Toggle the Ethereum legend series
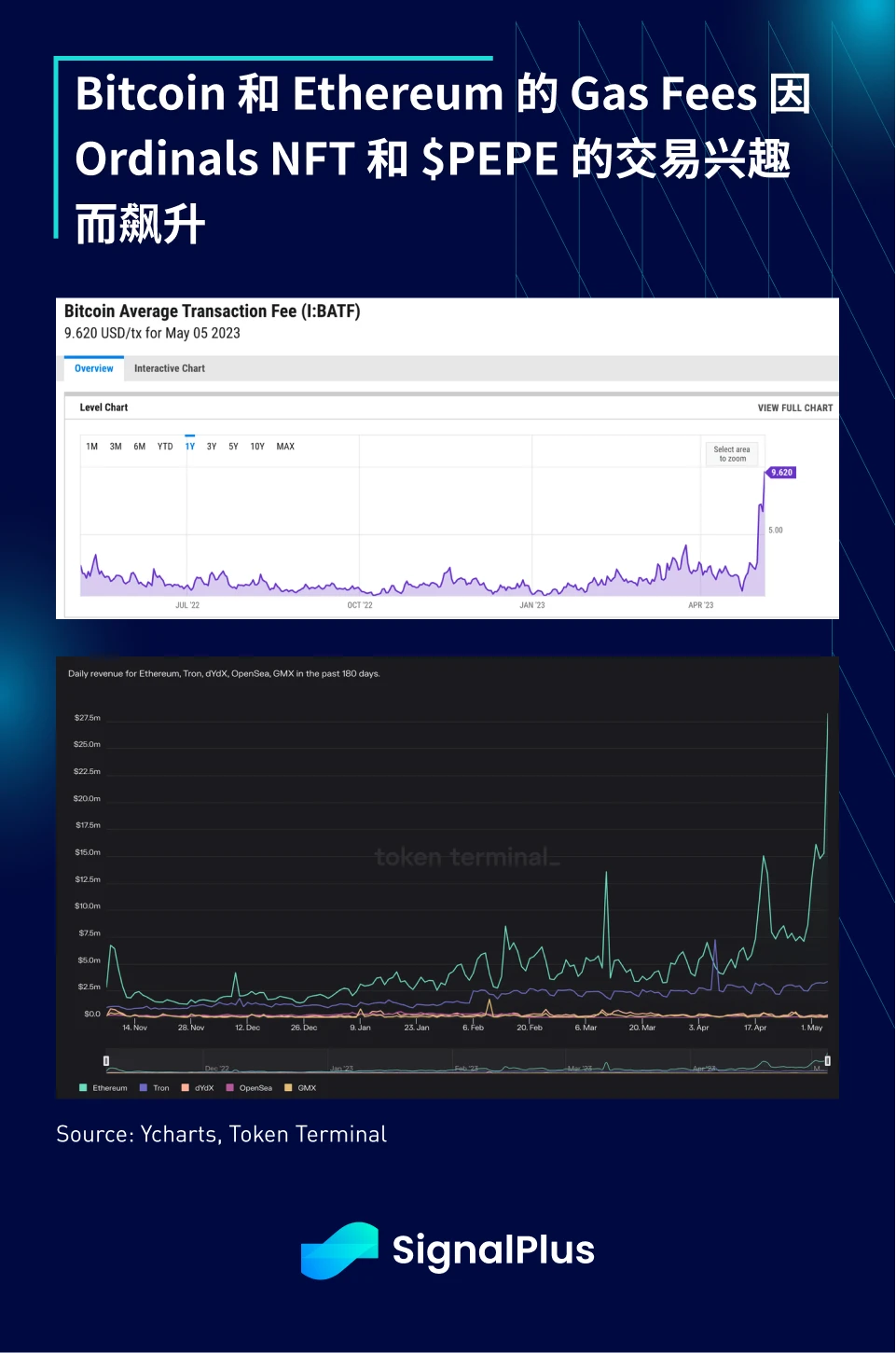Image resolution: width=896 pixels, height=1353 pixels. click(103, 1088)
